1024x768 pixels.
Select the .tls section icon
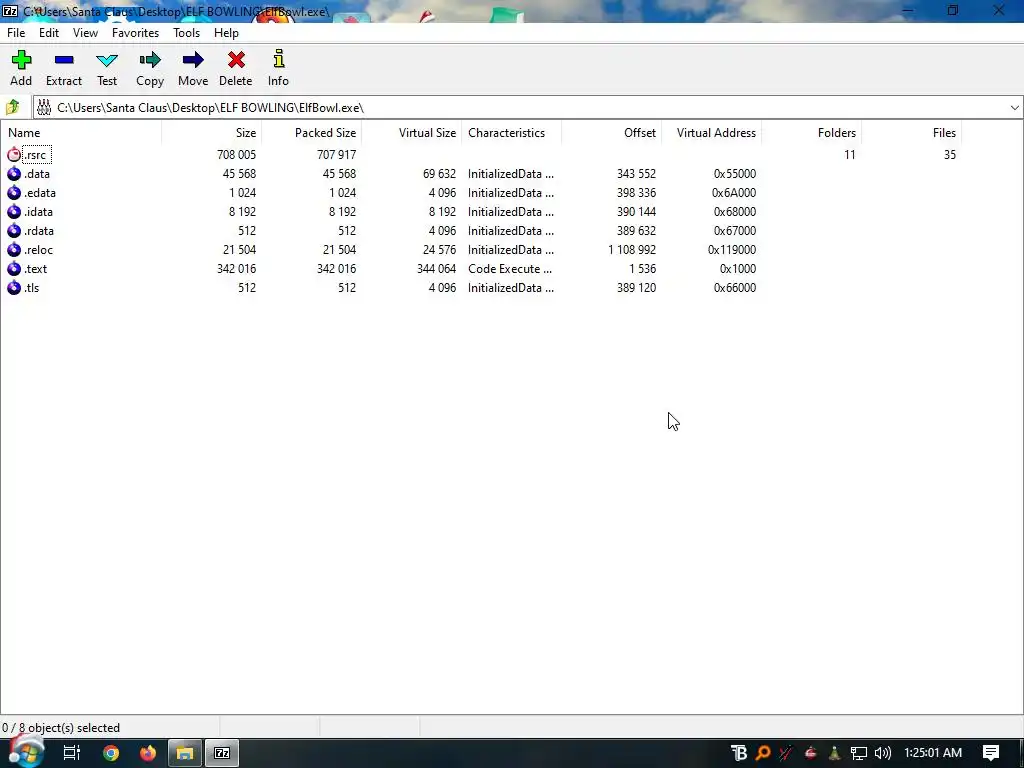(14, 287)
